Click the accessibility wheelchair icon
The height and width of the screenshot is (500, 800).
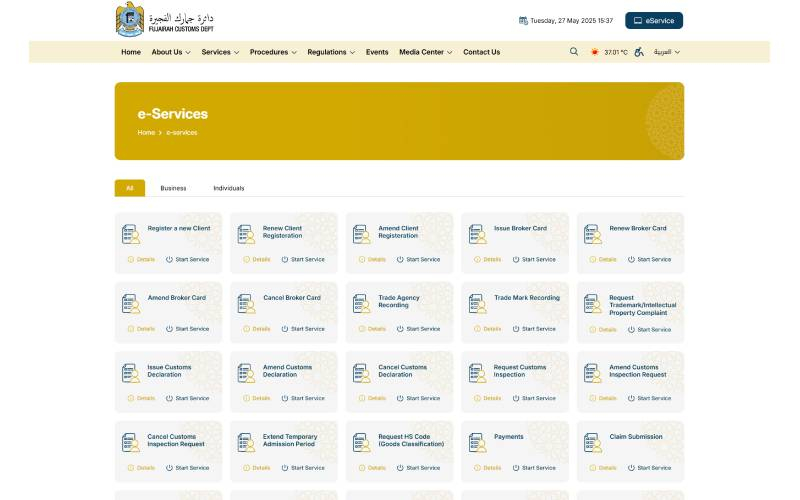pos(639,52)
